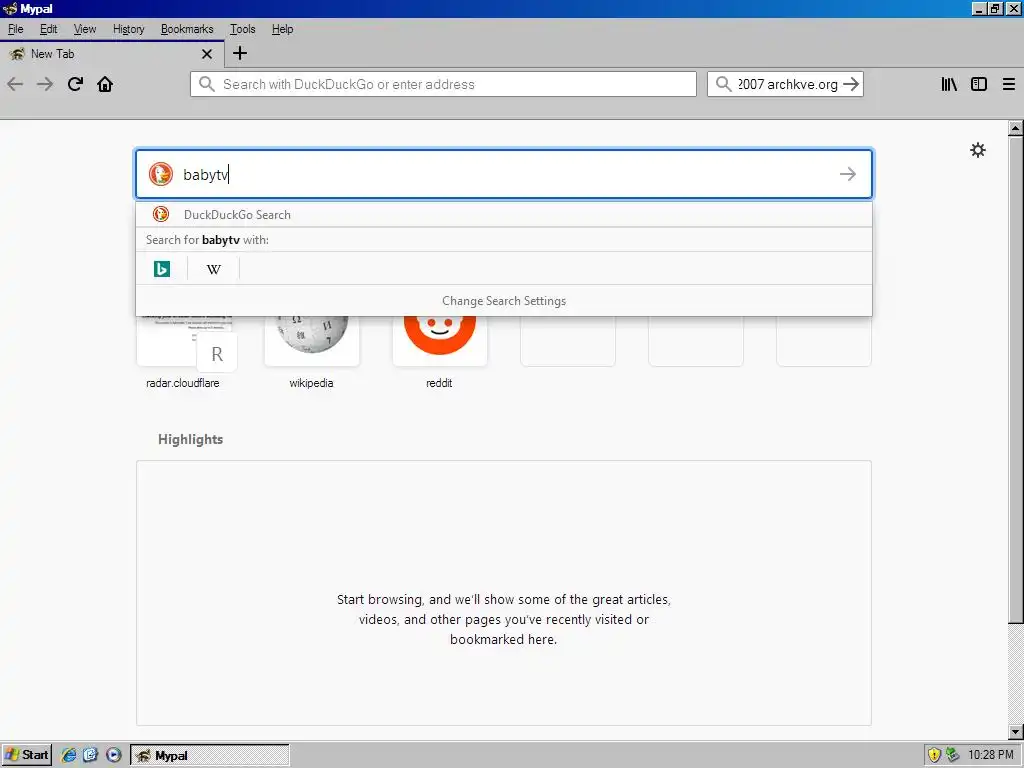Toggle the sidebar view icon
This screenshot has width=1024, height=768.
pos(979,84)
